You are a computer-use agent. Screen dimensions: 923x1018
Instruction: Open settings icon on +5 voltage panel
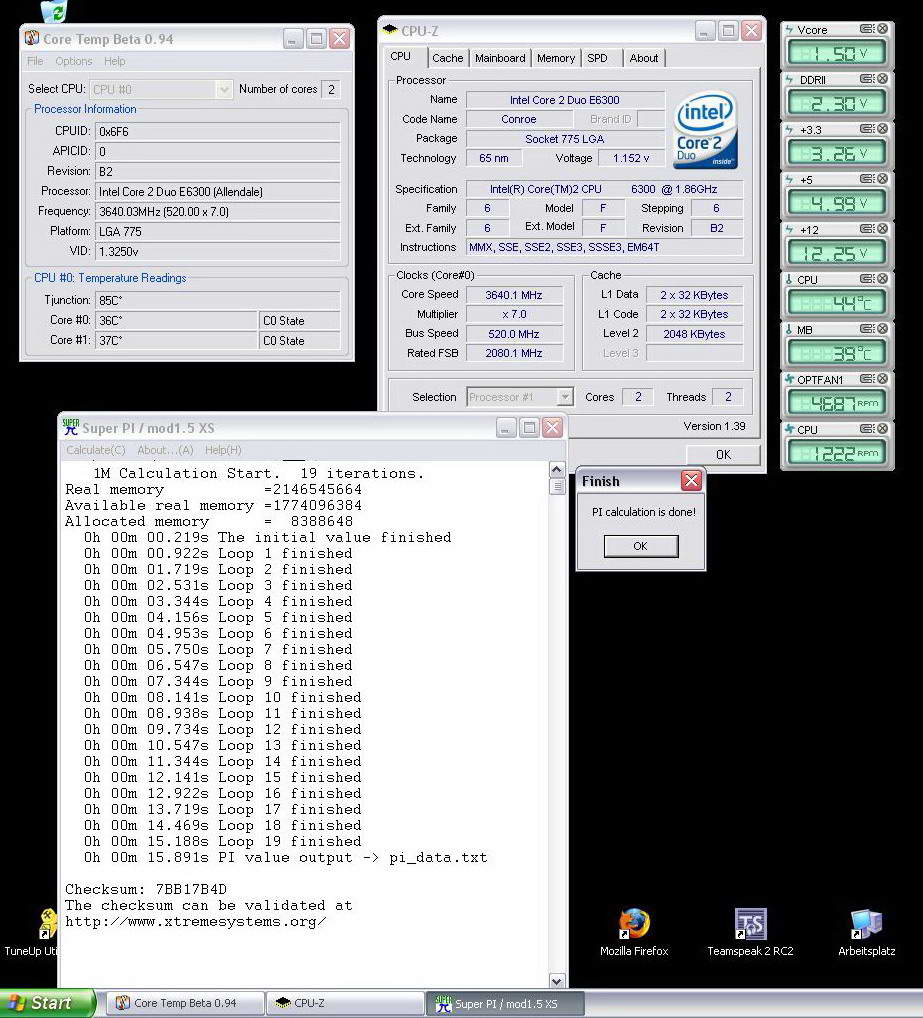coord(867,179)
